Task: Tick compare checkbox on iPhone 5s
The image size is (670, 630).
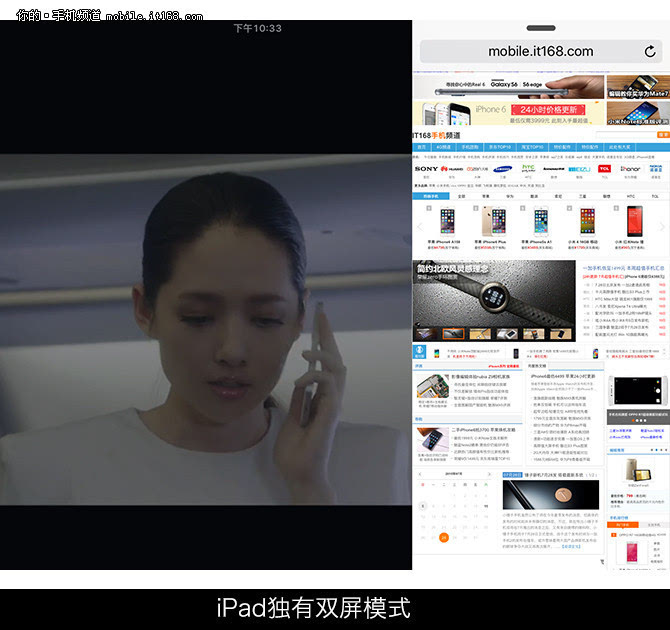Action: click(x=523, y=208)
